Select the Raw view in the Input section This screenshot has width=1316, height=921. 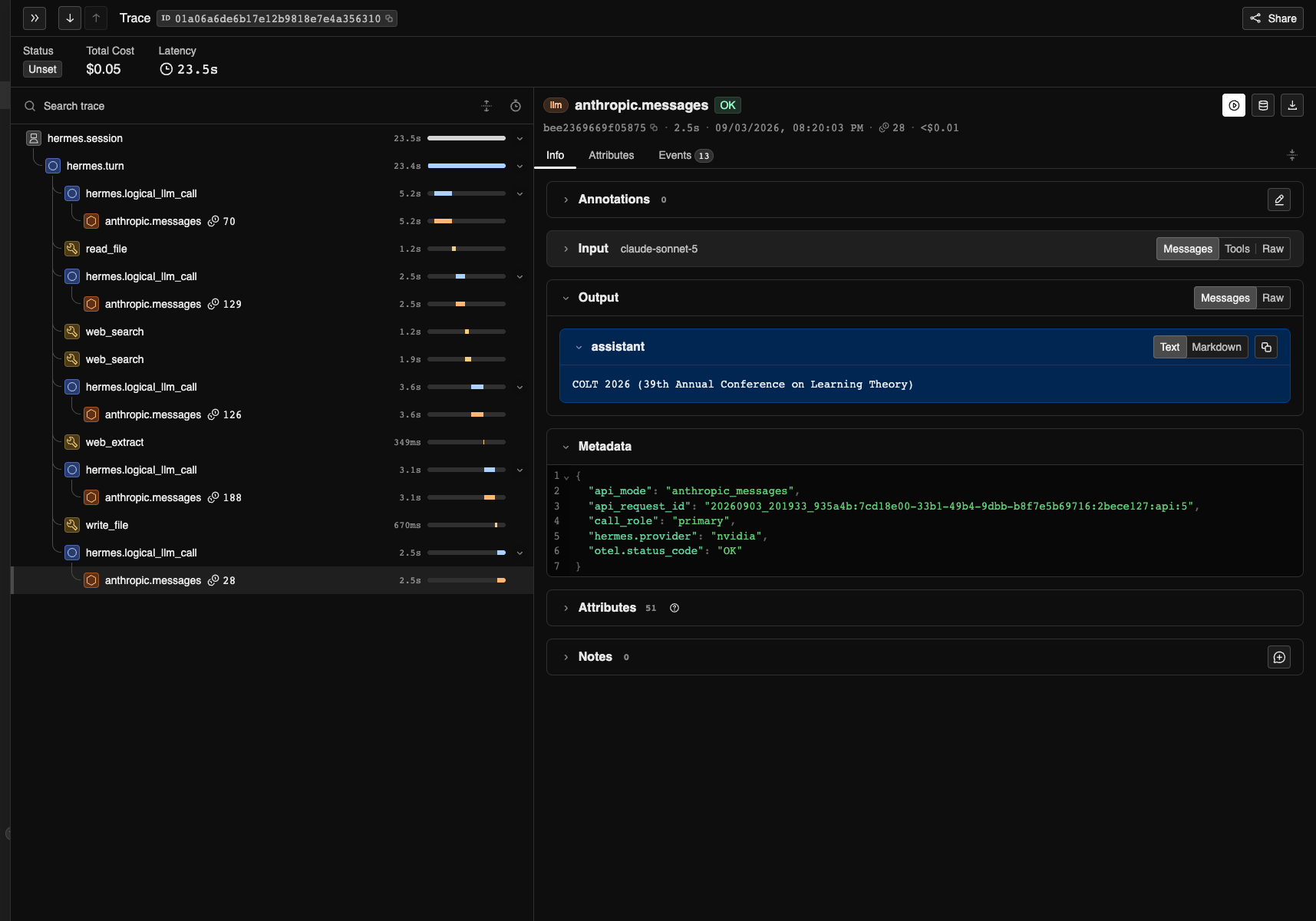coord(1272,249)
